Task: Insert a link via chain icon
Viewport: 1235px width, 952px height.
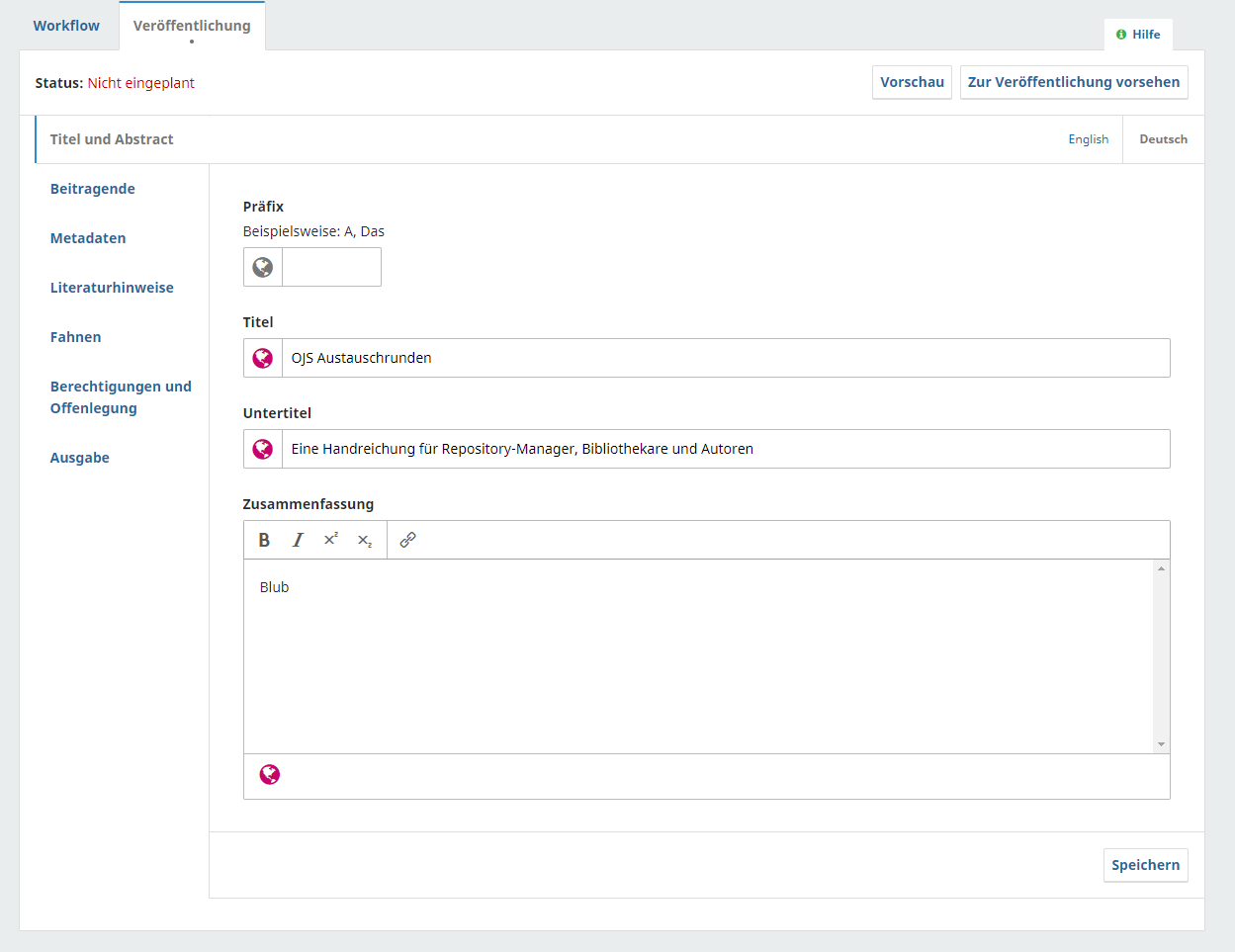Action: click(x=407, y=540)
